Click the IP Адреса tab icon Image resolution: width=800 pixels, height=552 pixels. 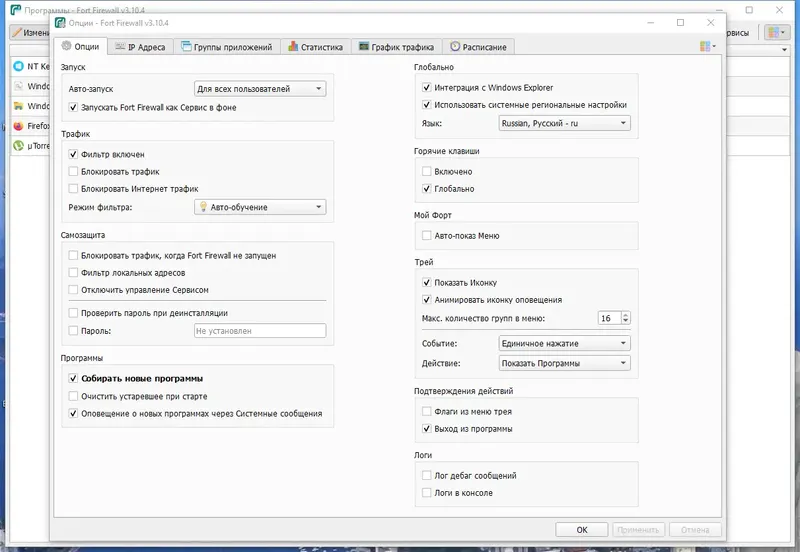[120, 46]
